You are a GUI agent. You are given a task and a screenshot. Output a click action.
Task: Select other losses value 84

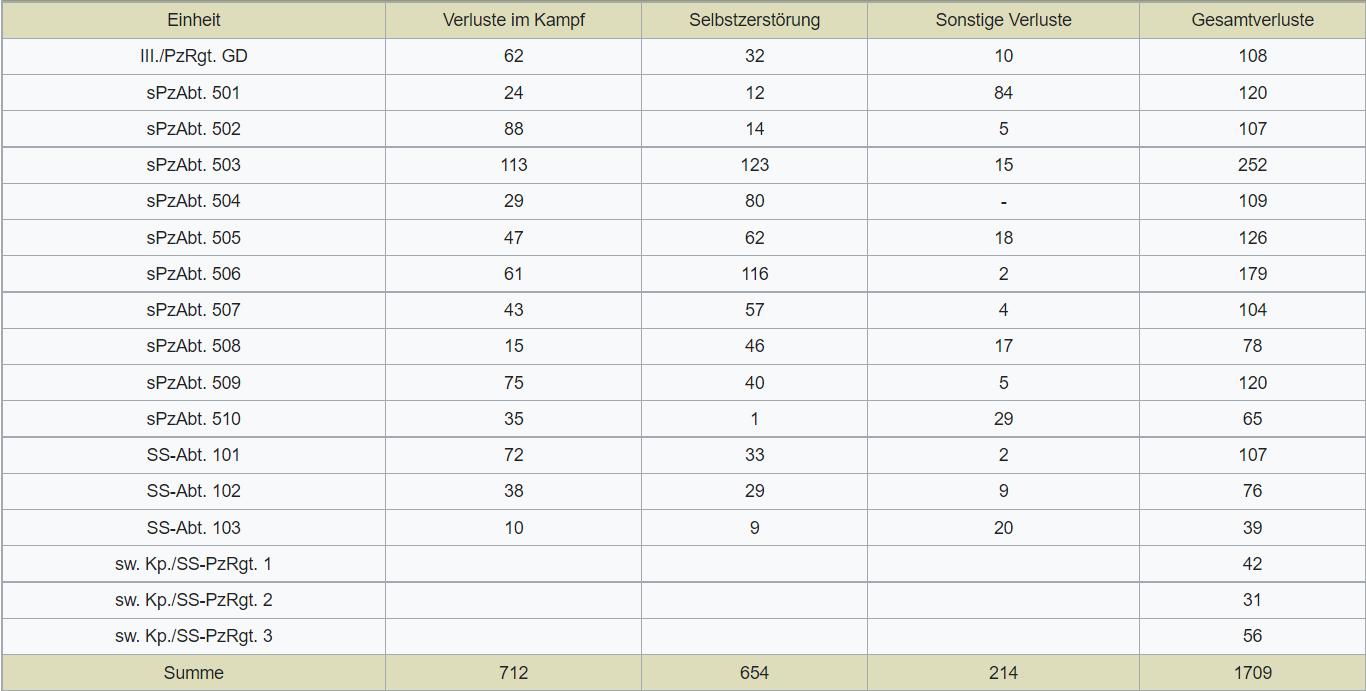(x=1003, y=93)
